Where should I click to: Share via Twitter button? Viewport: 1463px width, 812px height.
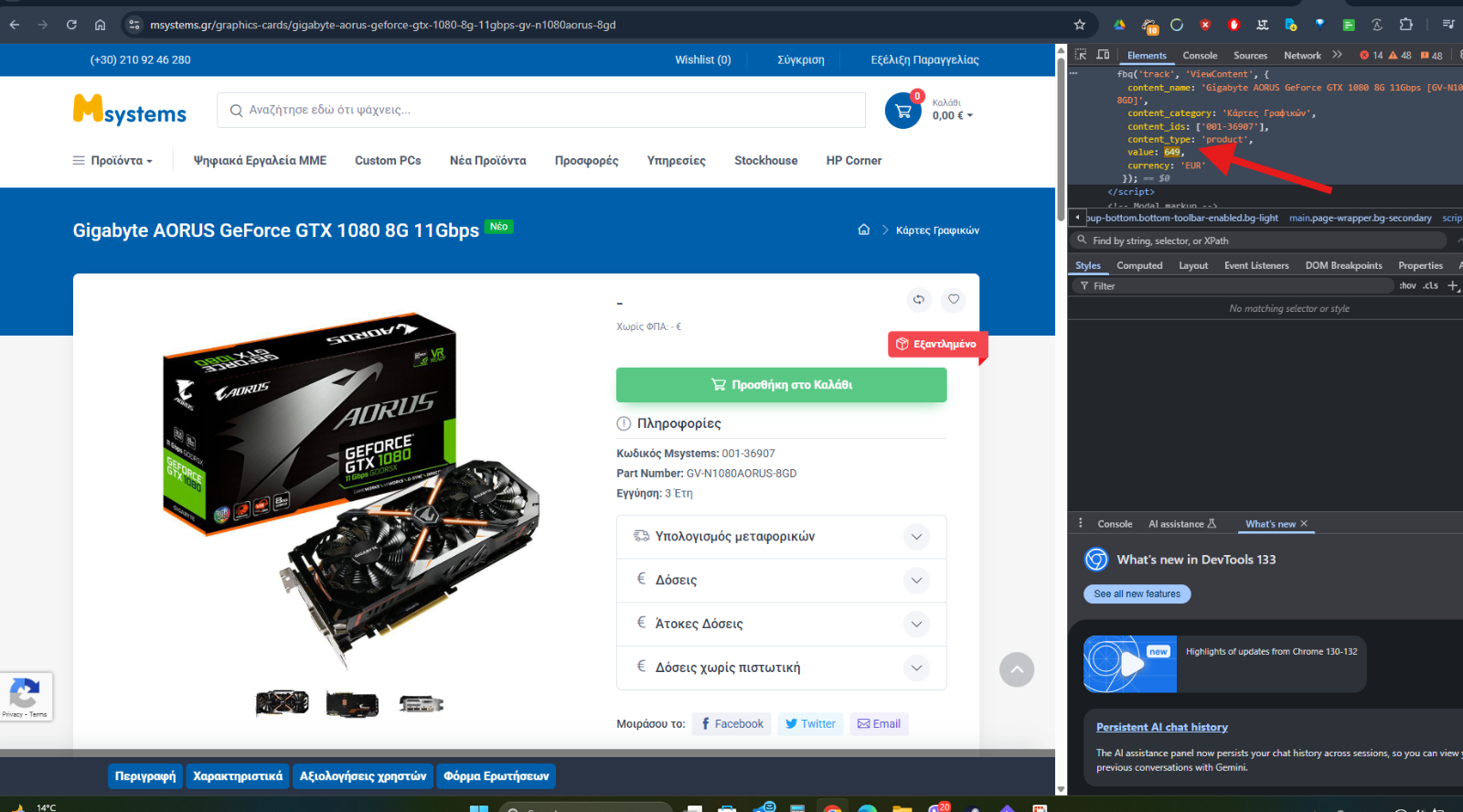click(x=810, y=724)
